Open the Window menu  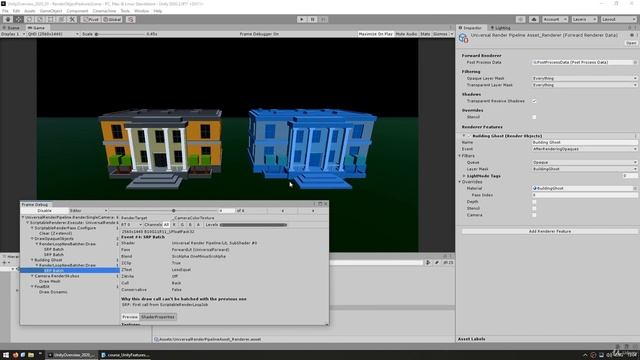(x=141, y=11)
